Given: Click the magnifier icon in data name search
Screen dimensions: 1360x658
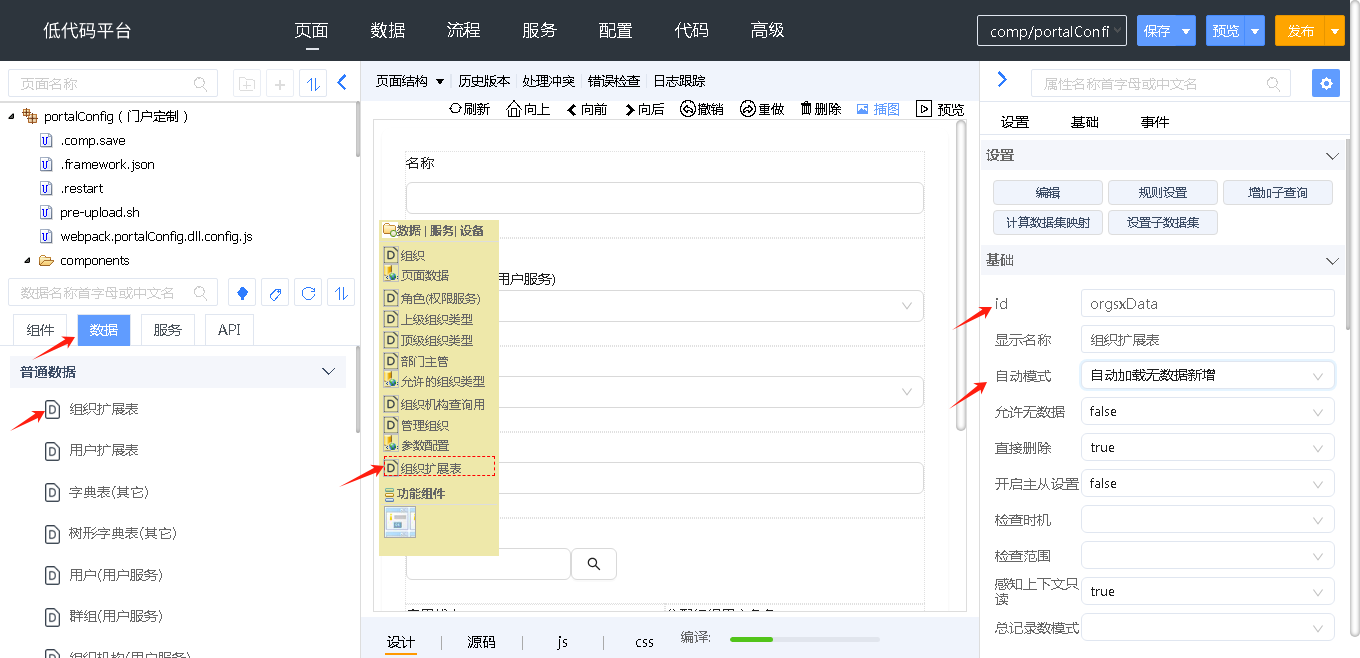Looking at the screenshot, I should pos(201,293).
